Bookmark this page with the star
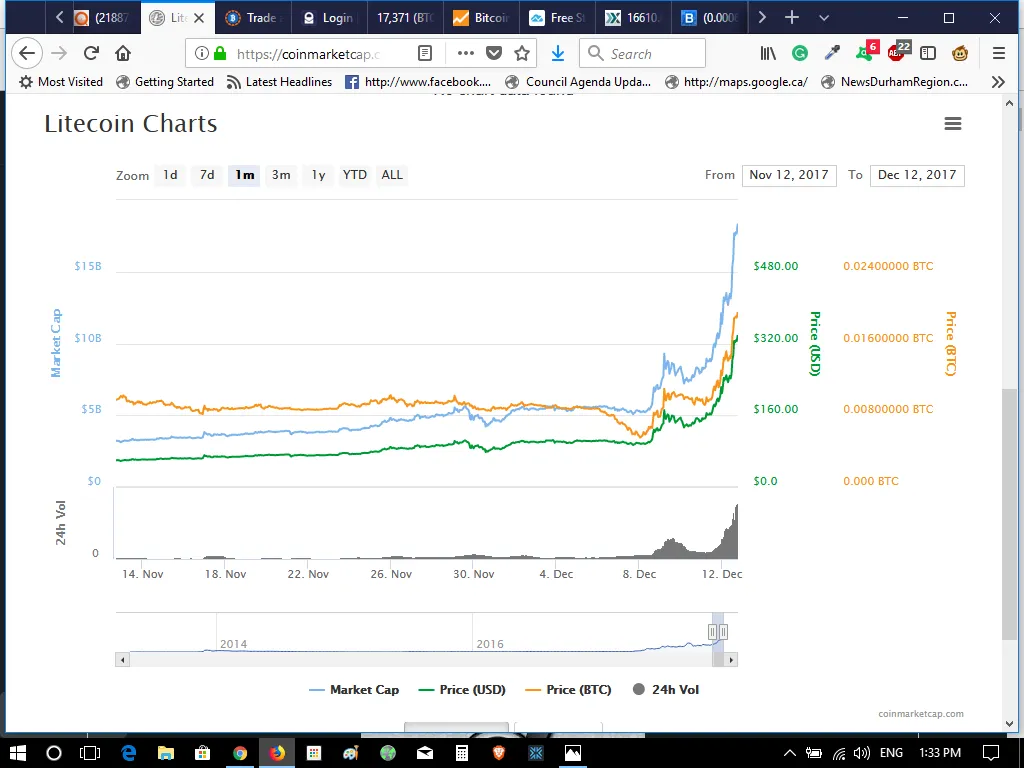Image resolution: width=1024 pixels, height=768 pixels. tap(522, 54)
